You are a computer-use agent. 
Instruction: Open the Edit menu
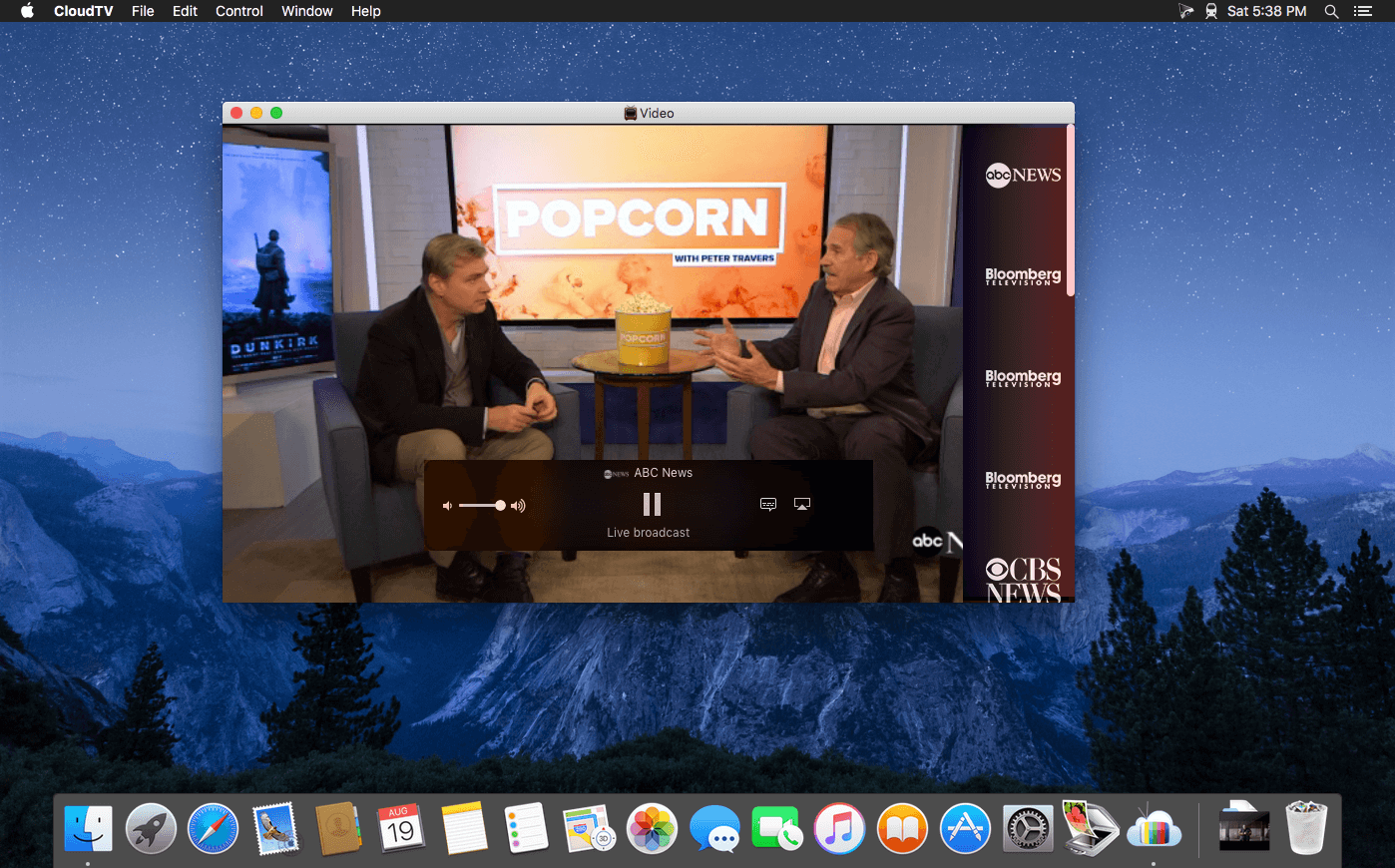185,11
